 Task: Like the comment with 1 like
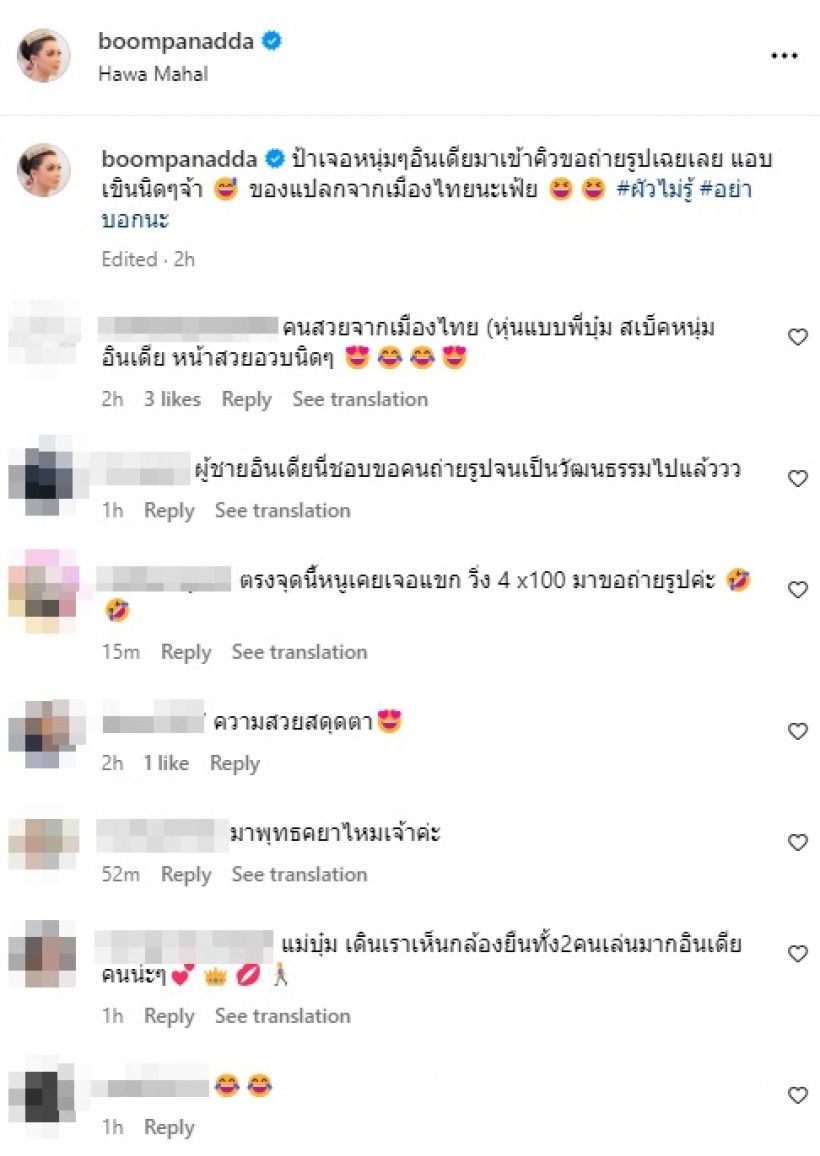(798, 731)
